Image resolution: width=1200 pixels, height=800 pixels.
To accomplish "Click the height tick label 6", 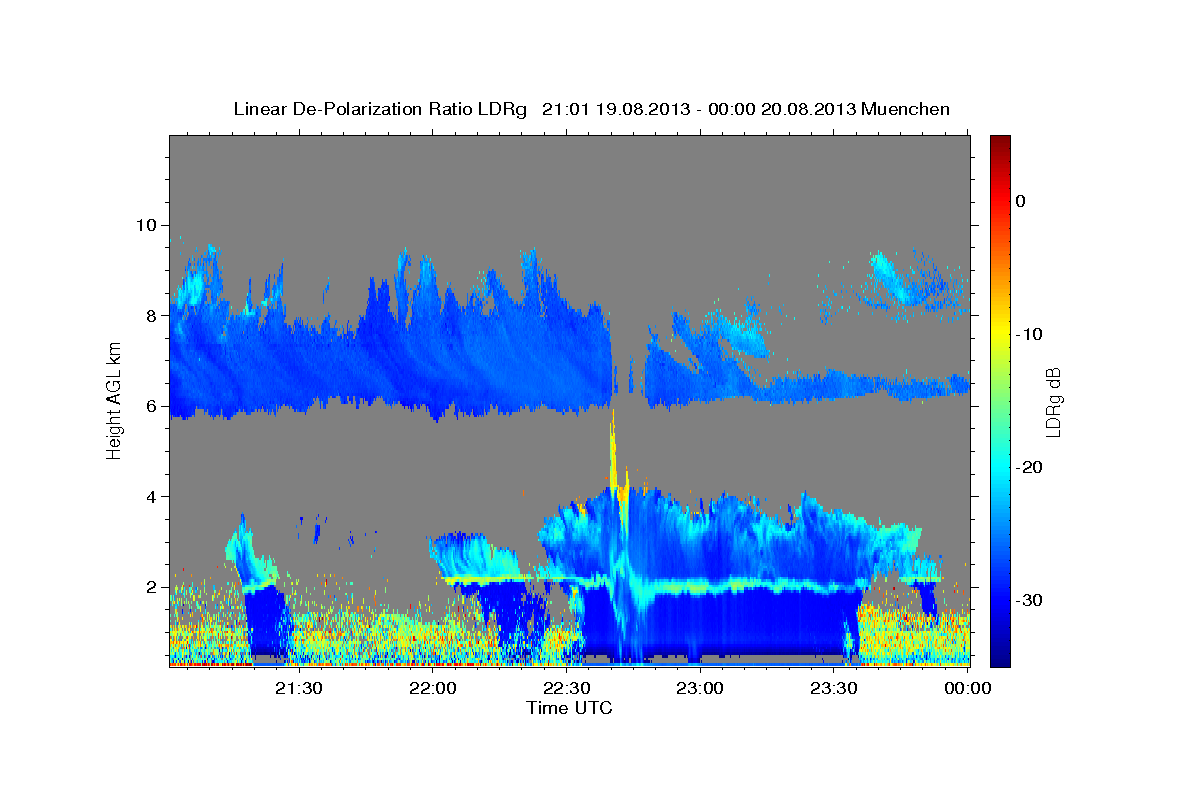I will (151, 406).
